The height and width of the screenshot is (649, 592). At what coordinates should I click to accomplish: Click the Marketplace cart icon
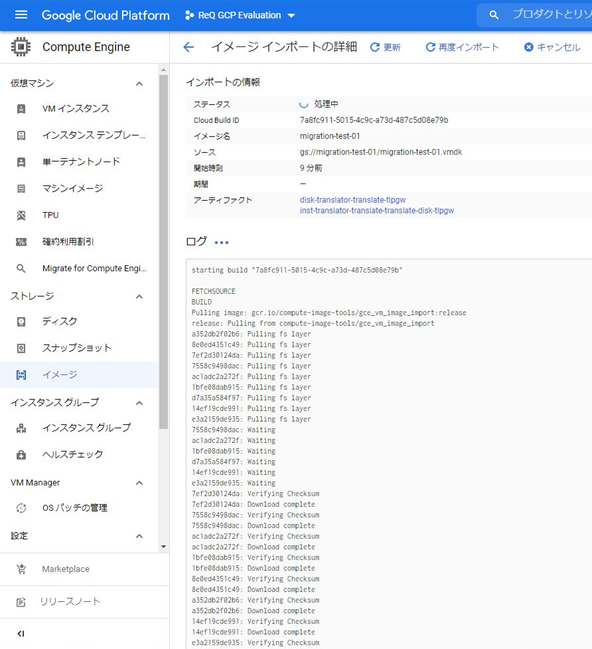pos(21,569)
